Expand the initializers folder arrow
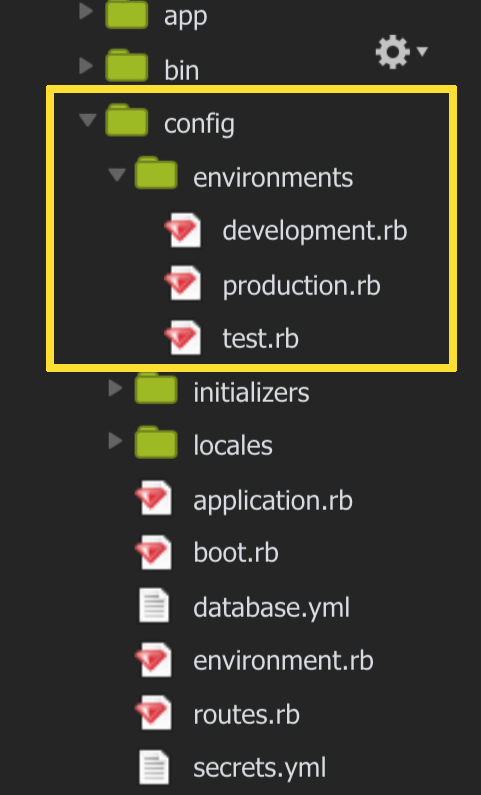481x795 pixels. [116, 388]
